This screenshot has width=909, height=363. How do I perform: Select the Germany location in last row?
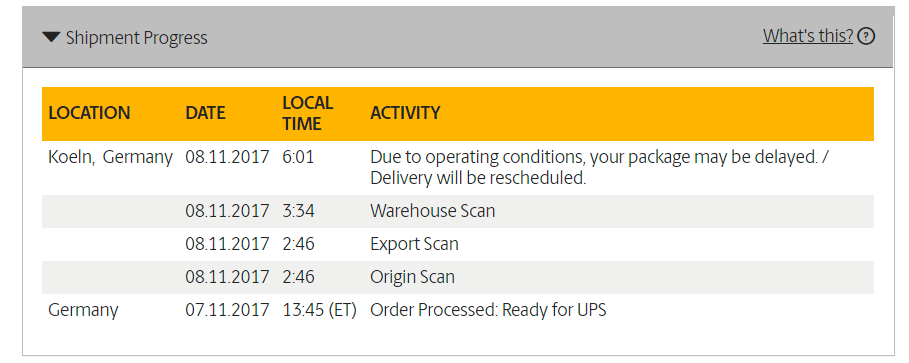(x=83, y=310)
